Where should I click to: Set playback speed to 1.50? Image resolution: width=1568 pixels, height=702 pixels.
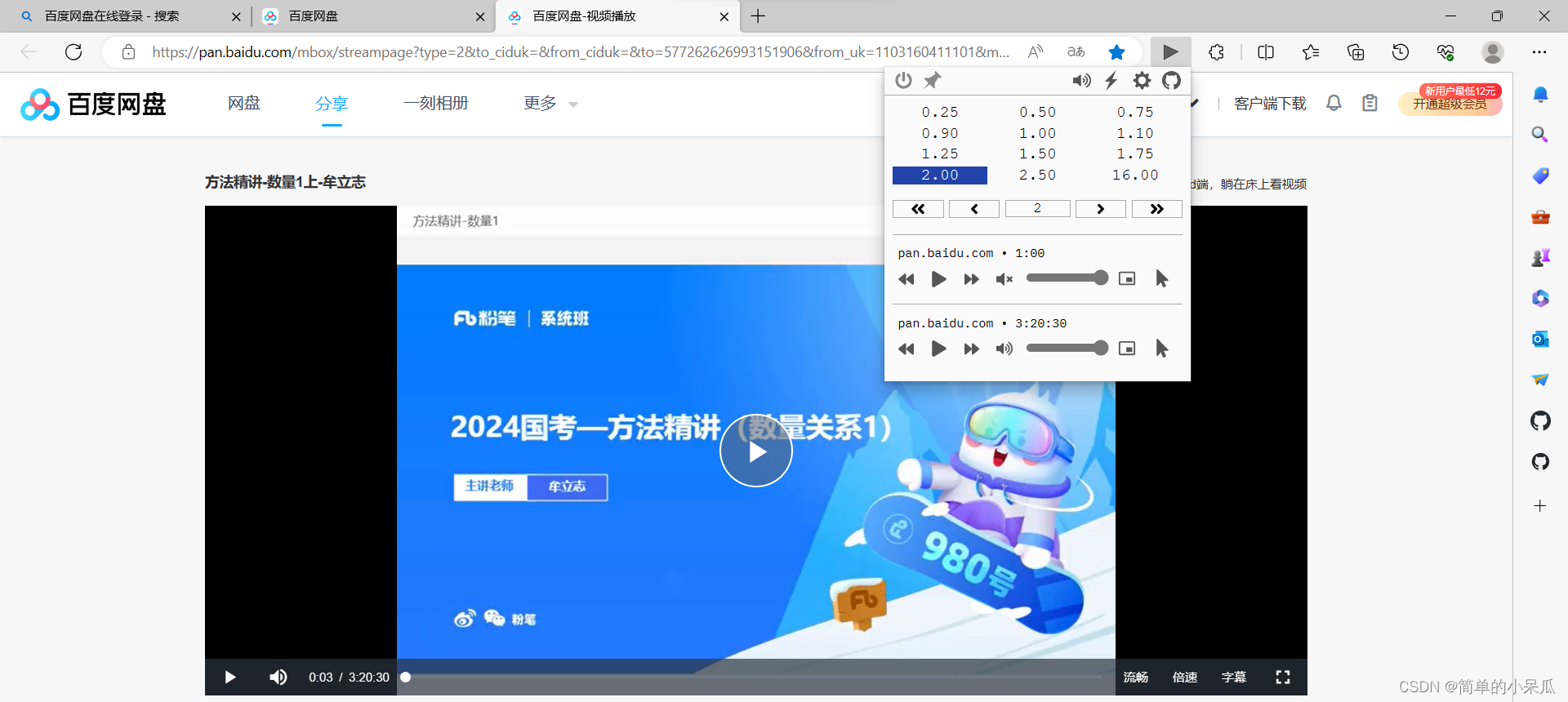1037,153
